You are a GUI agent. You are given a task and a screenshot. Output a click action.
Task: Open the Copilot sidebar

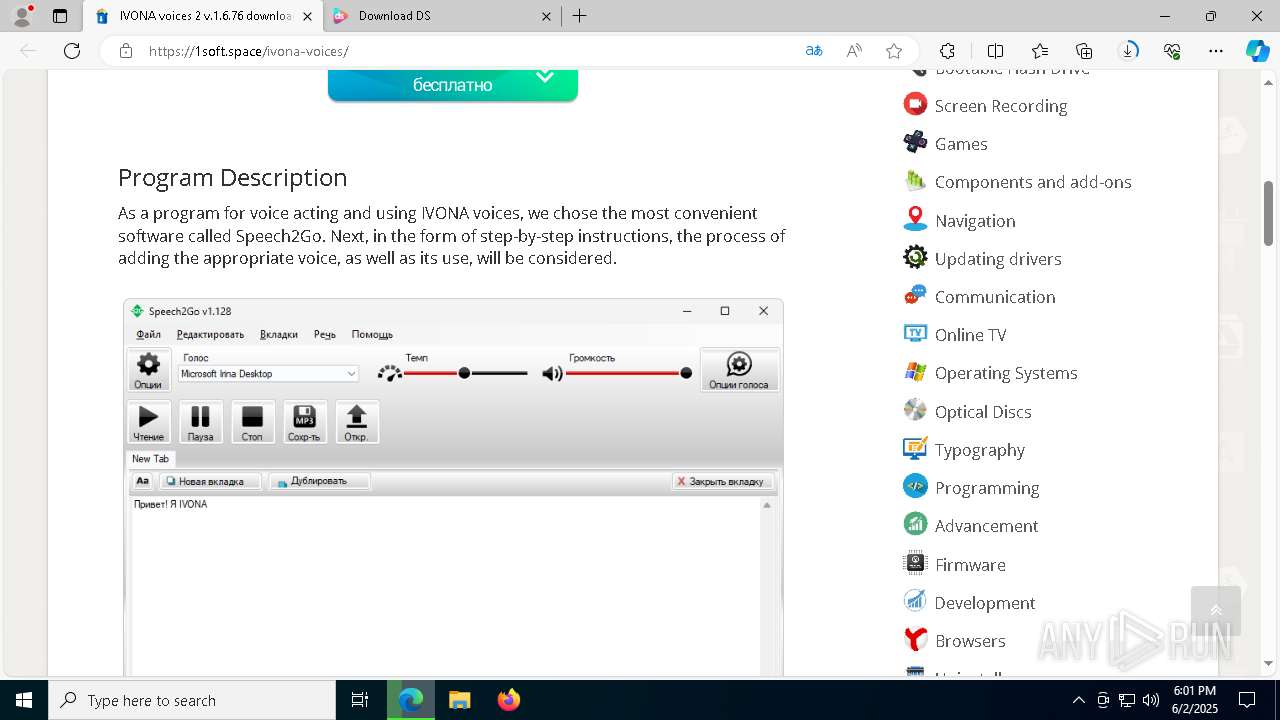1257,51
